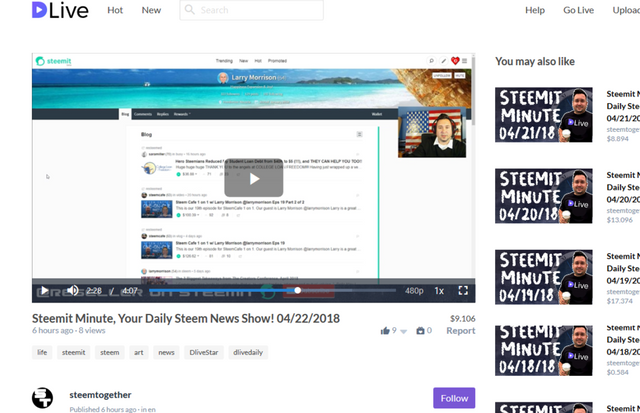Open the New page
Image resolution: width=640 pixels, height=413 pixels.
[x=151, y=10]
